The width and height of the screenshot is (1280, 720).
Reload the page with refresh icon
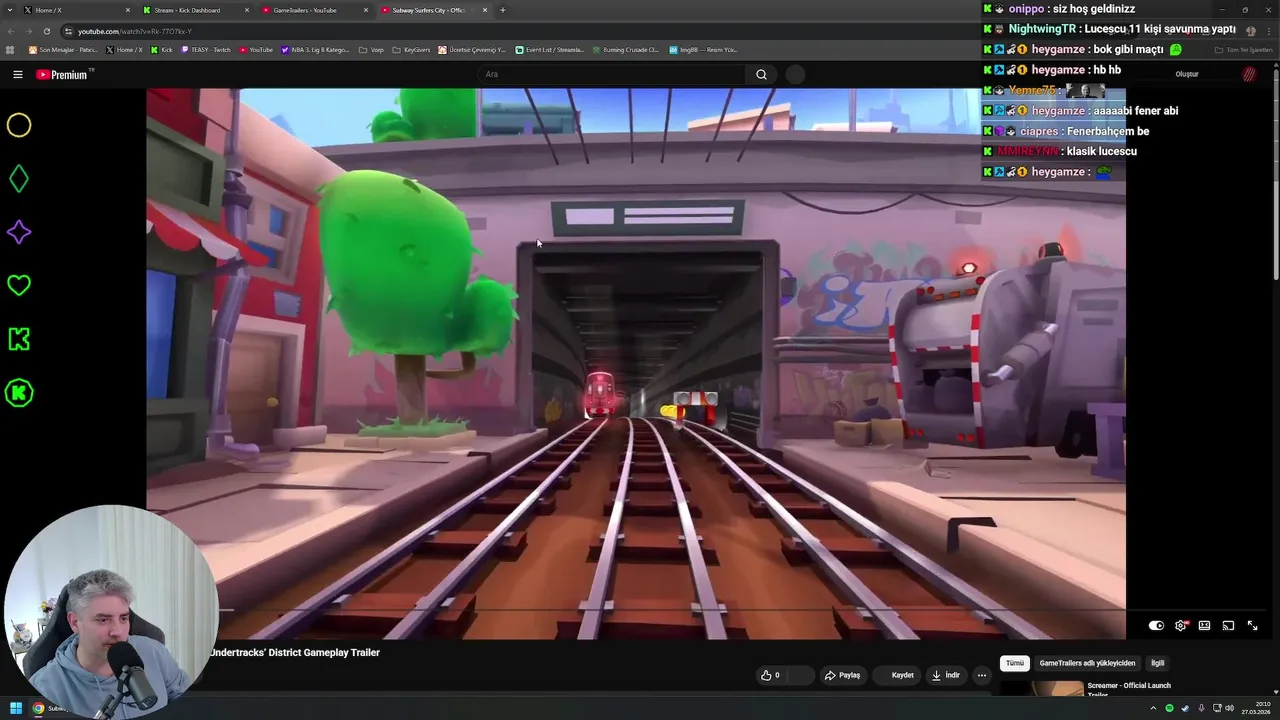pyautogui.click(x=46, y=31)
